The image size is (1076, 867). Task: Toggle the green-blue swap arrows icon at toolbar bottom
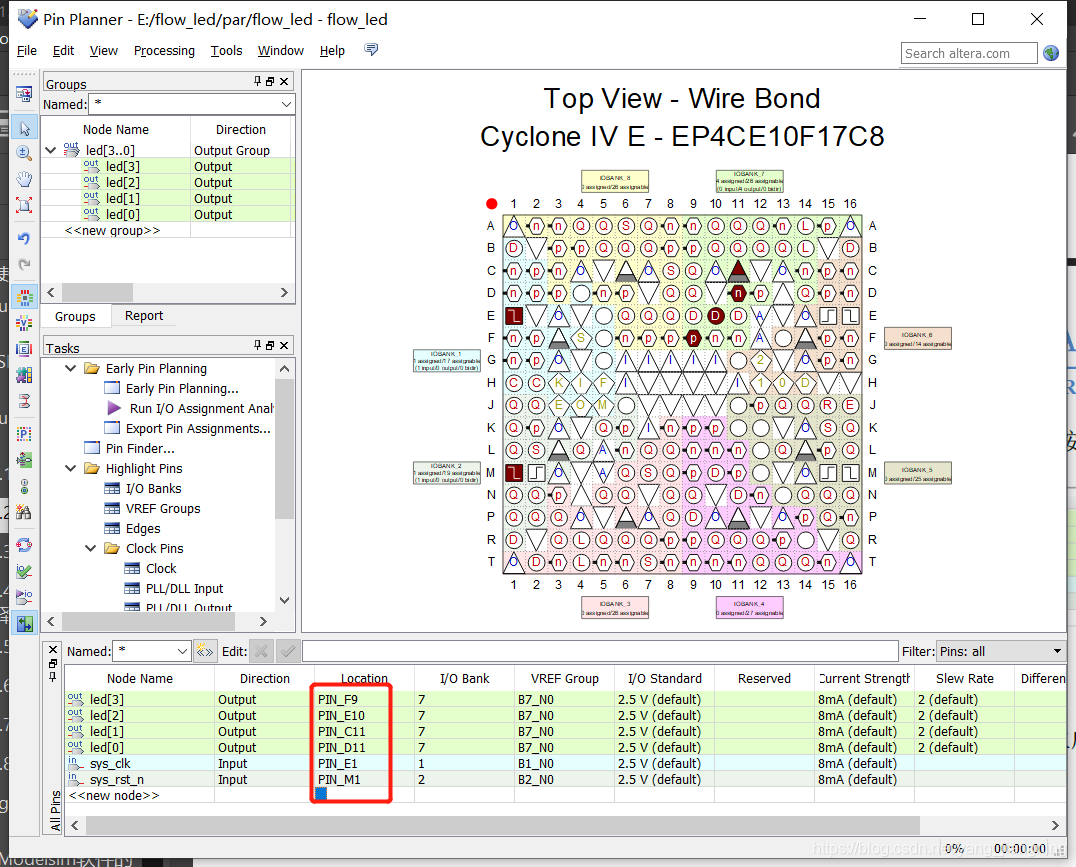tap(24, 623)
